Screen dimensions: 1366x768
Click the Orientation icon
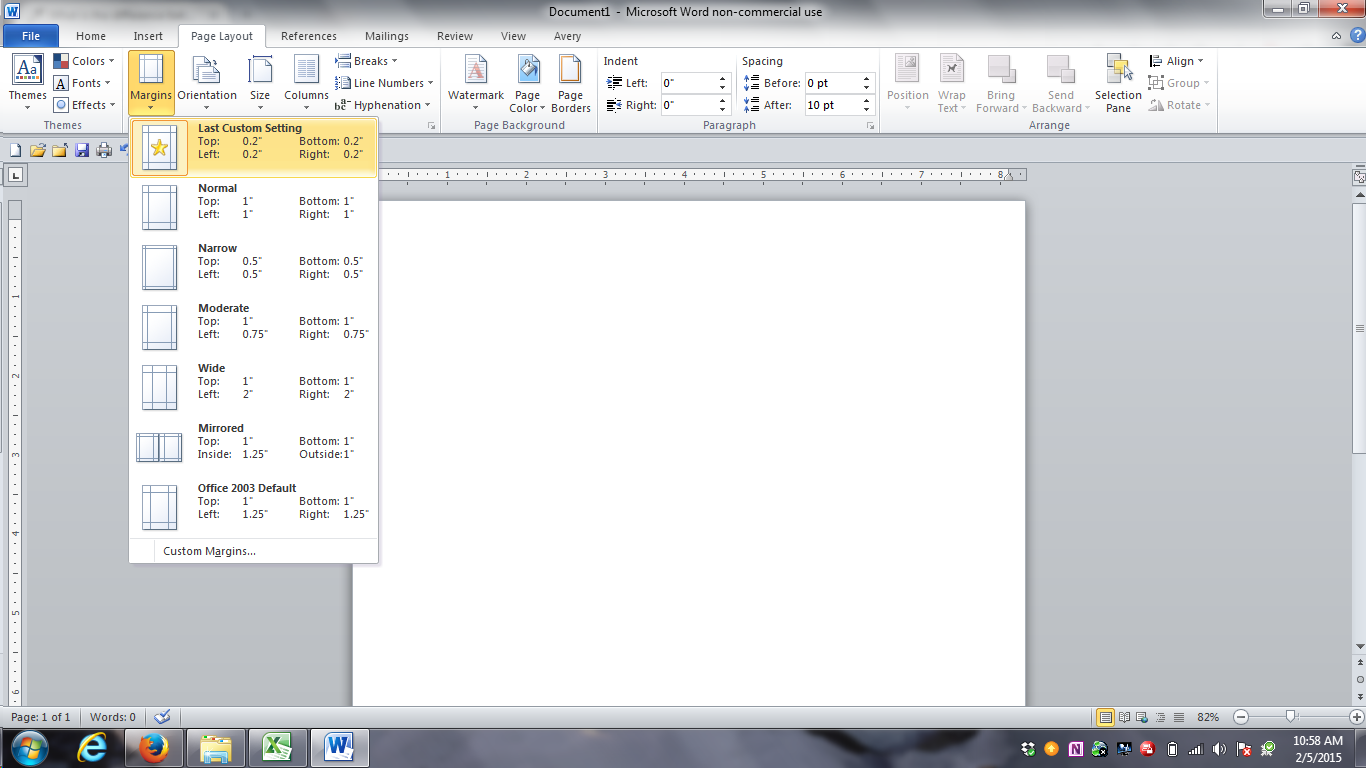(207, 72)
